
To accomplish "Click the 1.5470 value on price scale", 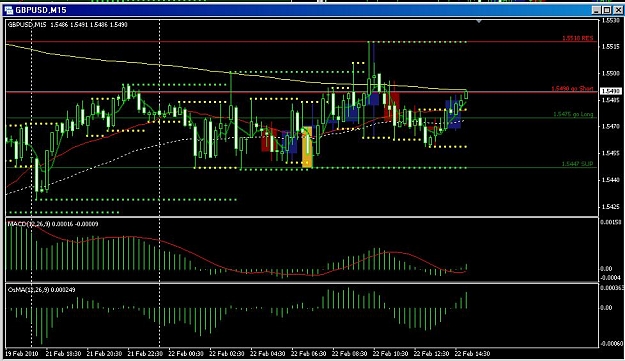I will pyautogui.click(x=611, y=126).
